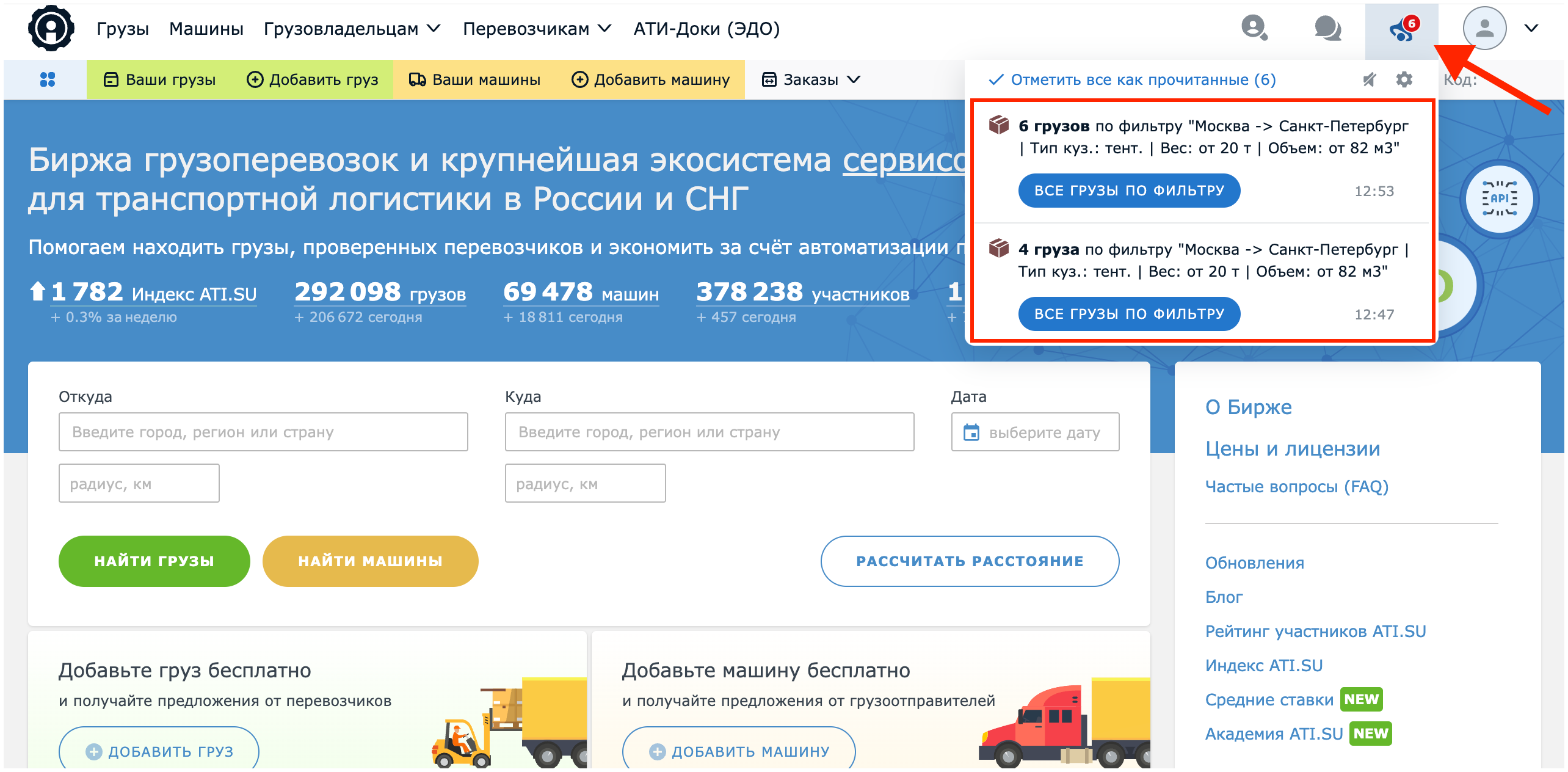1568x772 pixels.
Task: Open 292 098 грузов statistic link
Action: pyautogui.click(x=380, y=293)
